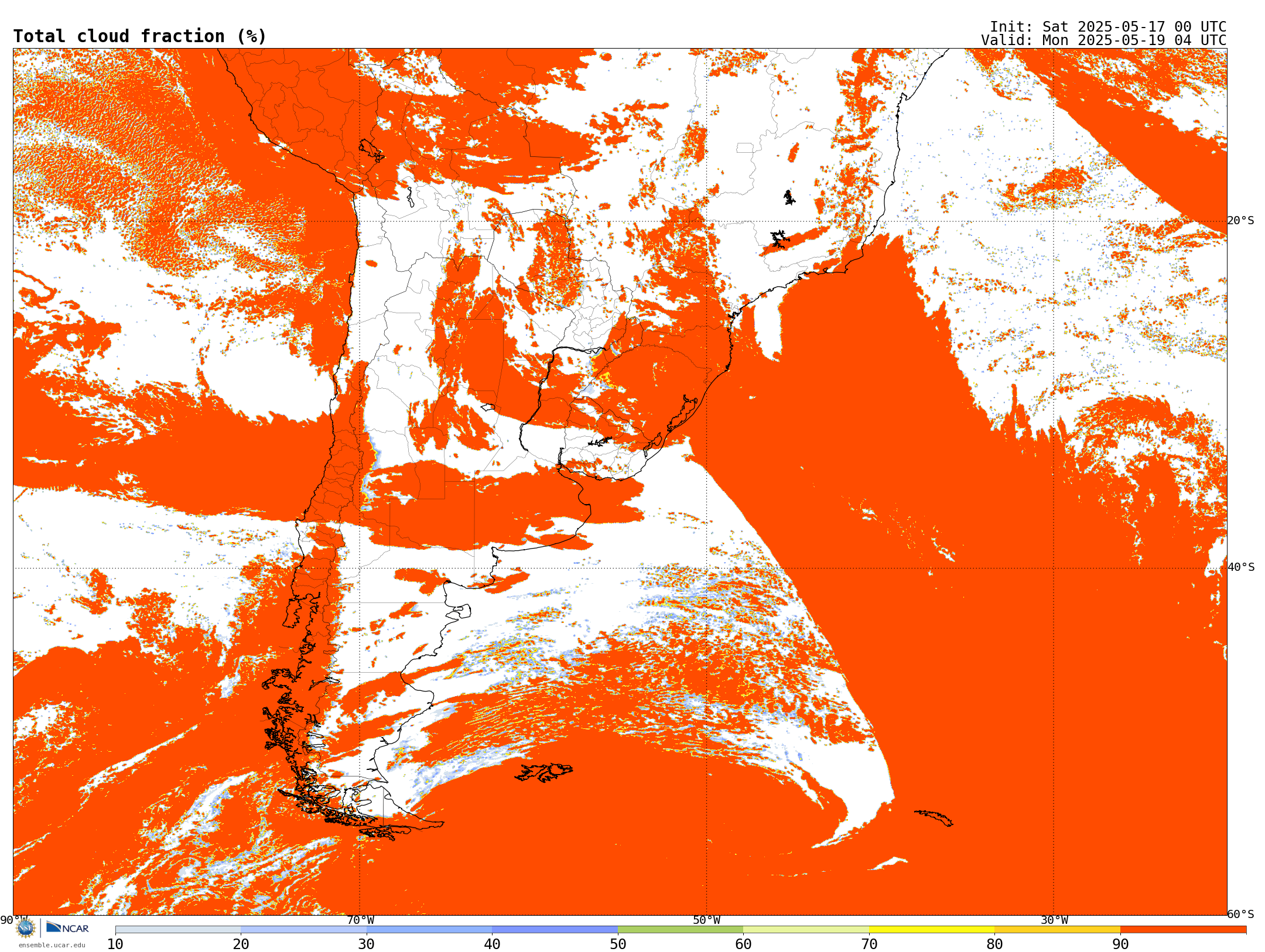Click the NSF logo icon

pyautogui.click(x=26, y=928)
